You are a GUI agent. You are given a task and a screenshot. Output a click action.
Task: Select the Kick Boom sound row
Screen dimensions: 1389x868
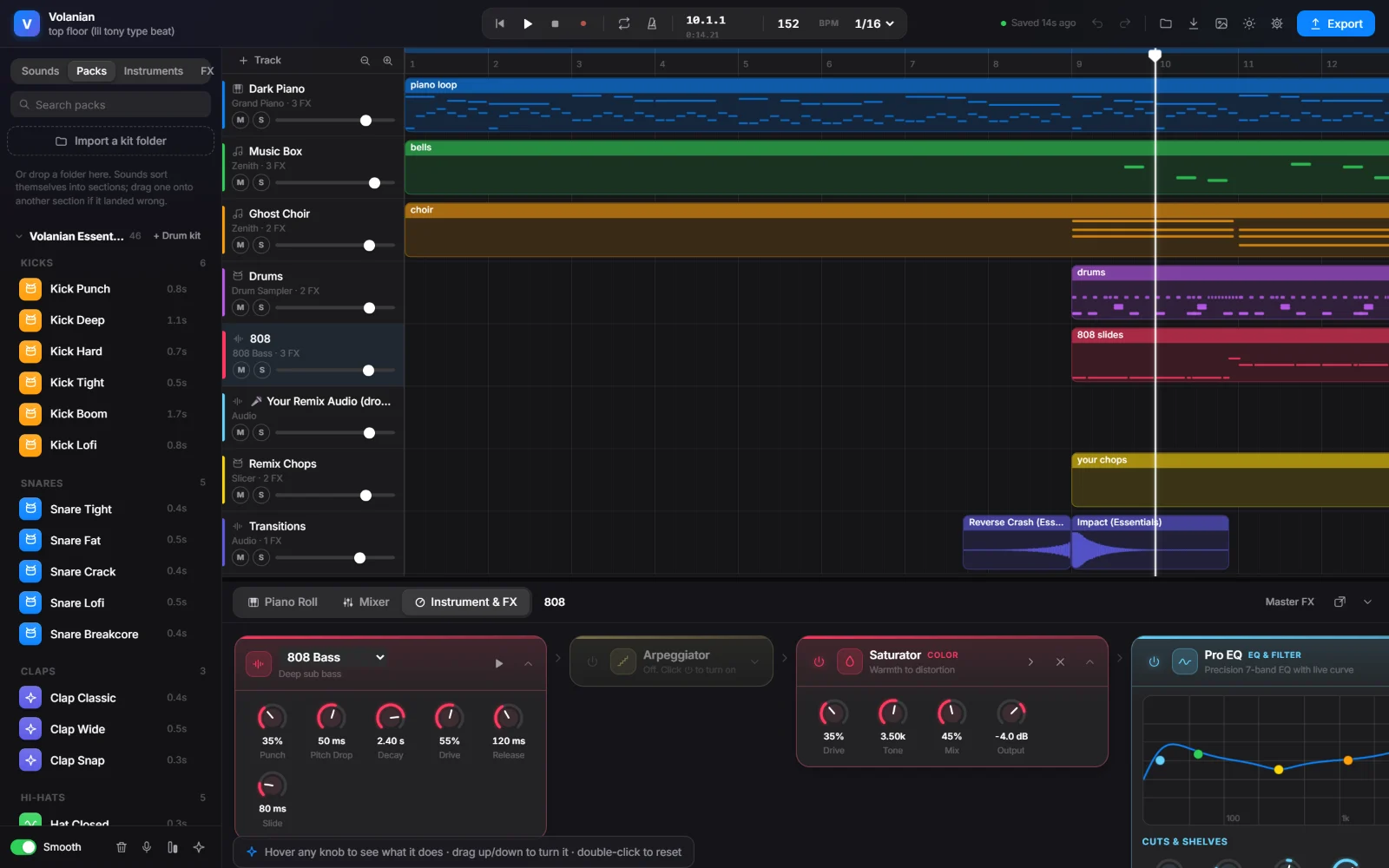pyautogui.click(x=111, y=414)
